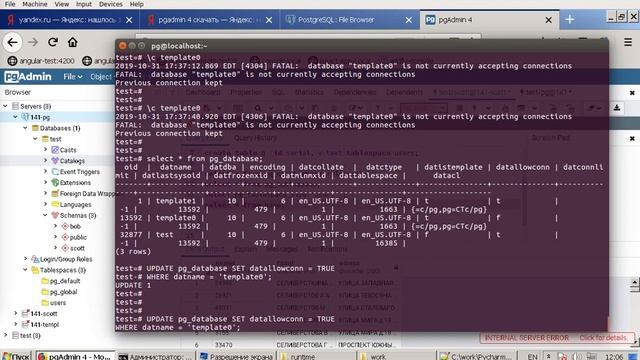Expand the Casts node

coord(46,150)
